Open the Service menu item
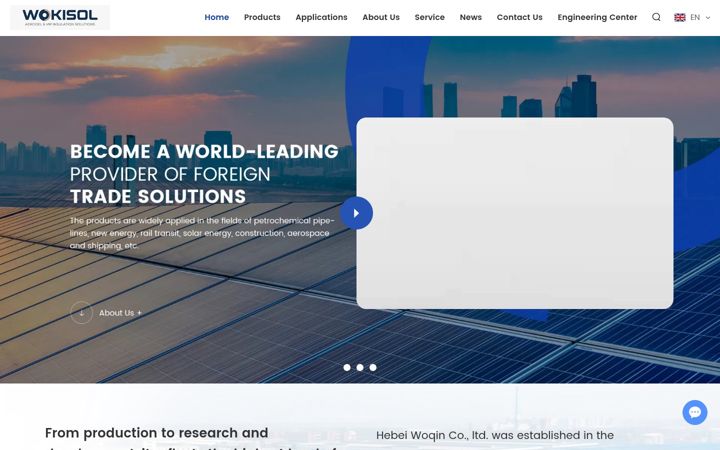The image size is (720, 450). tap(430, 17)
